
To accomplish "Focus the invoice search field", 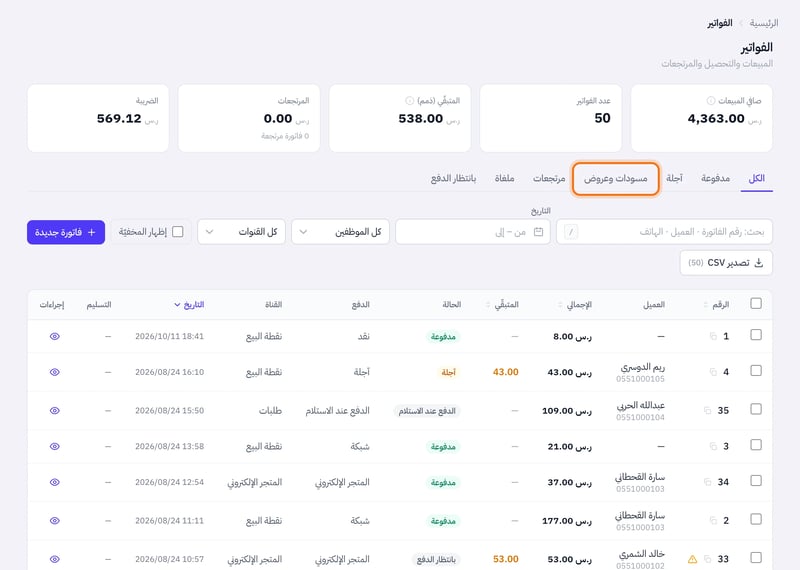I will [x=664, y=232].
